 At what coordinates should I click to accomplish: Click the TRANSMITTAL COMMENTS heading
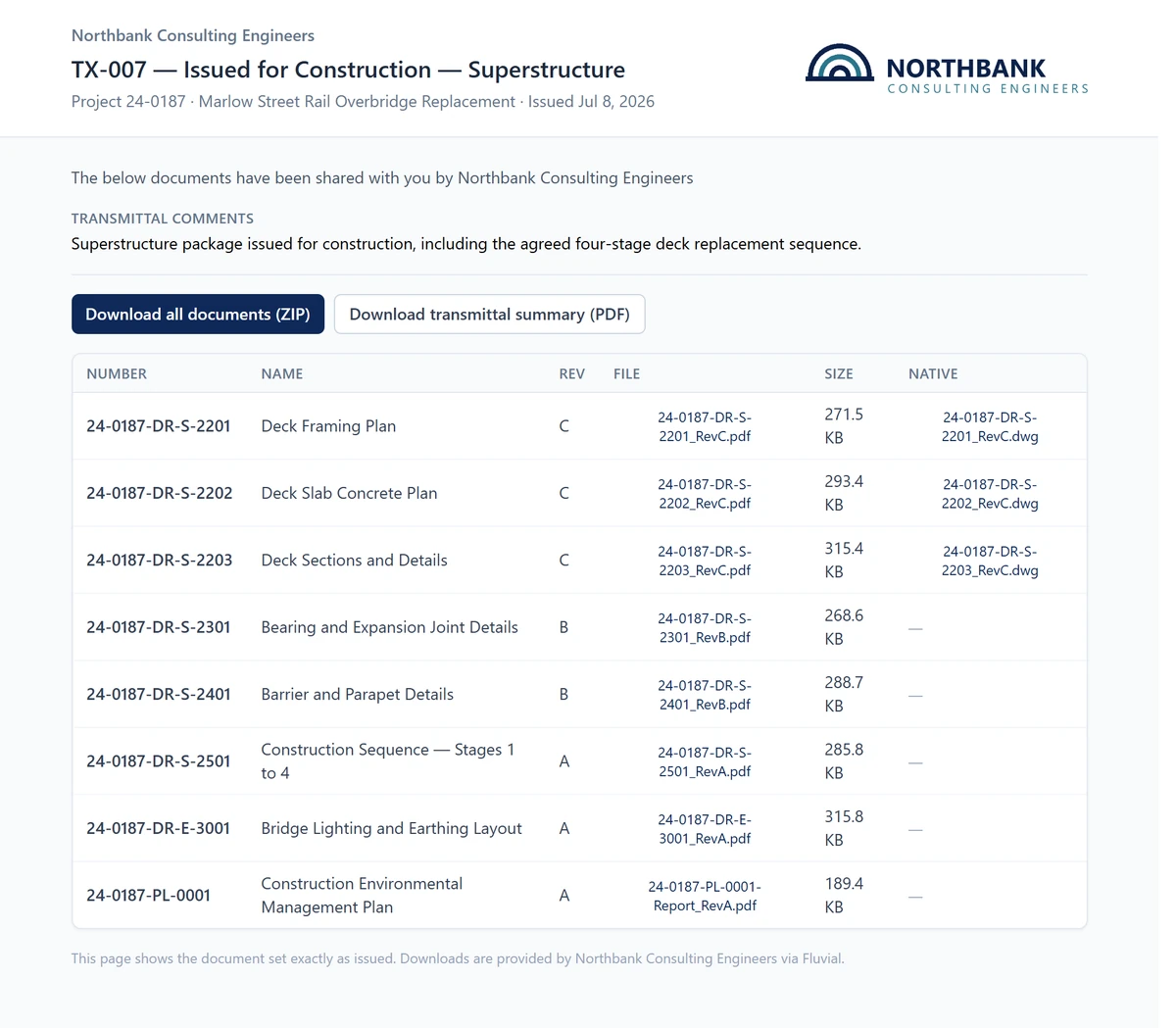163,219
